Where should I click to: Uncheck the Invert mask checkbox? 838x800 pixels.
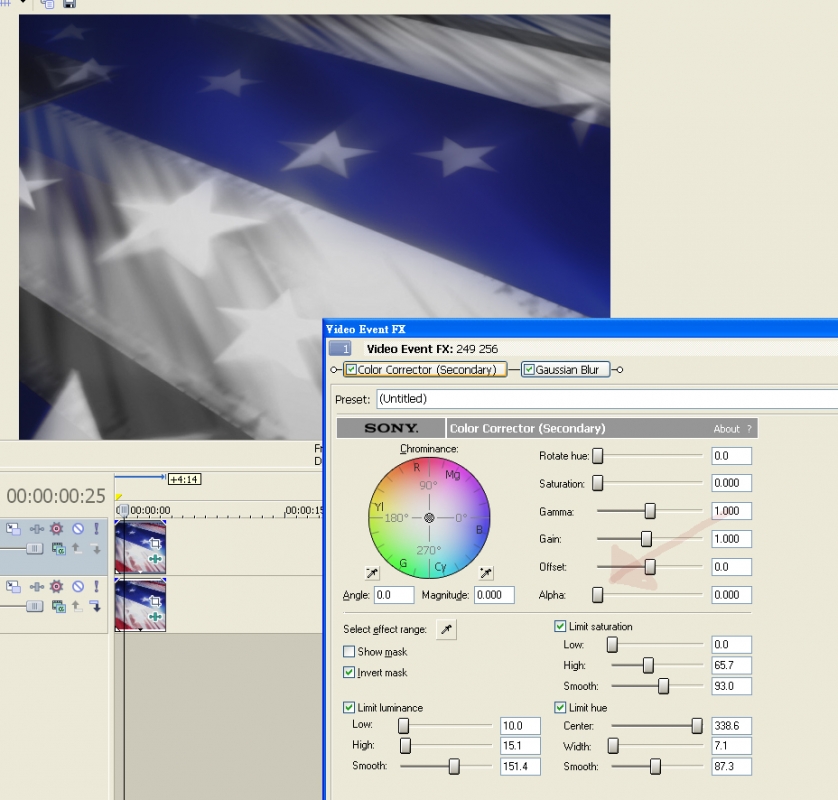tap(349, 672)
